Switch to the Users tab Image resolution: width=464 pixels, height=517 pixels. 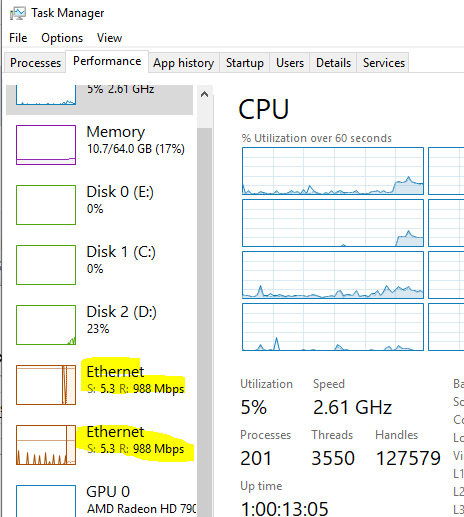click(x=290, y=63)
